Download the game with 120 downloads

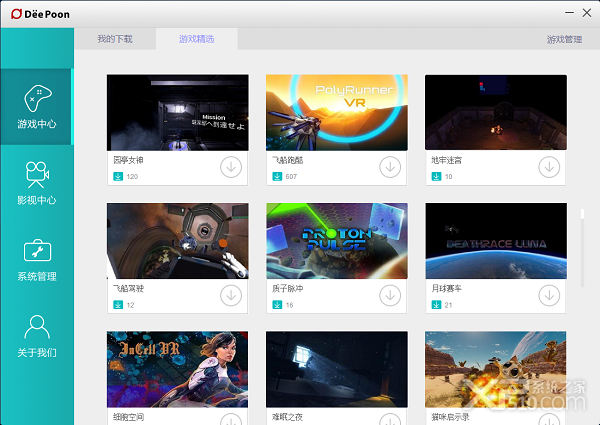tap(231, 167)
